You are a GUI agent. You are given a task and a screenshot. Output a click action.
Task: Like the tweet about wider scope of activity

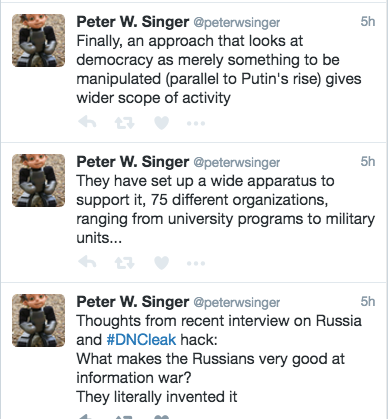point(162,123)
